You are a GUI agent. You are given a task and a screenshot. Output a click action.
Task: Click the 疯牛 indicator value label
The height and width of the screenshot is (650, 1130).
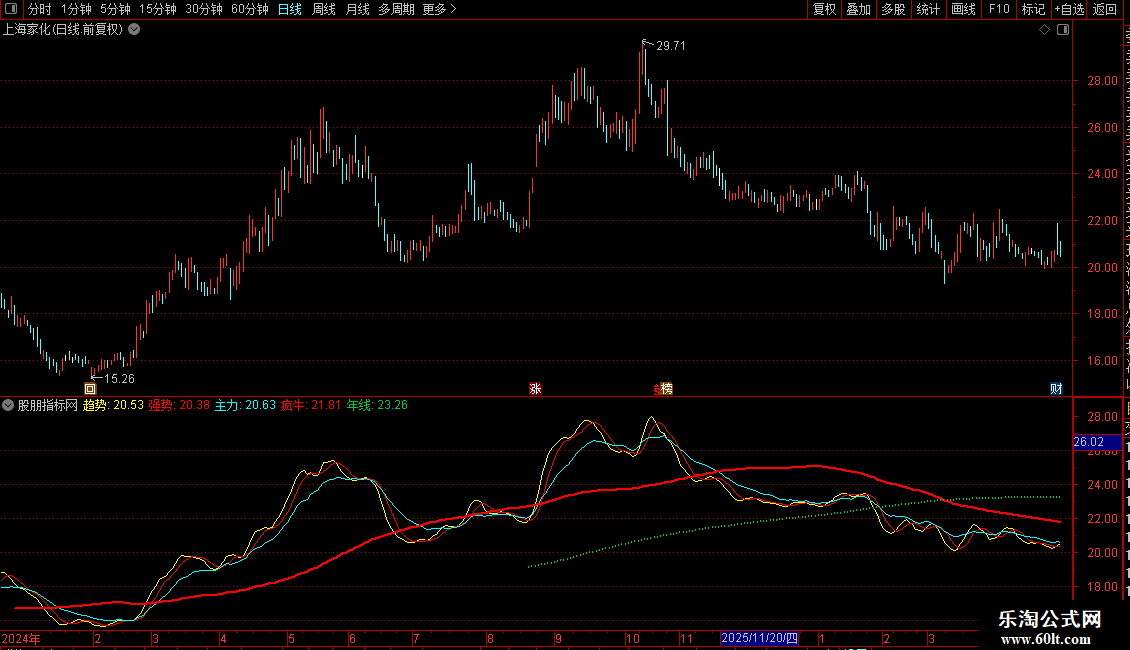pyautogui.click(x=311, y=406)
